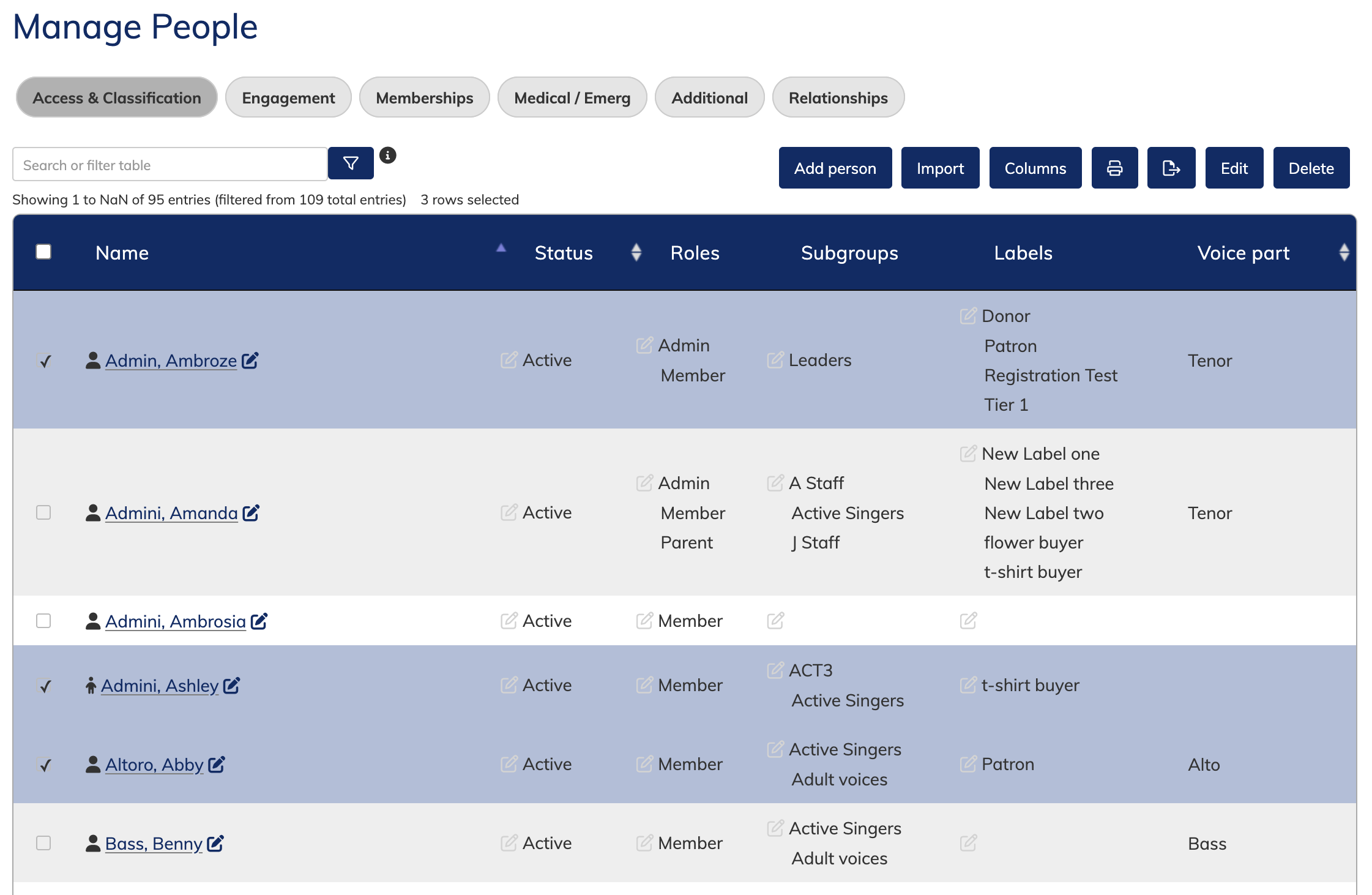Image resolution: width=1372 pixels, height=895 pixels.
Task: Switch to the Engagement tab
Action: coord(288,98)
